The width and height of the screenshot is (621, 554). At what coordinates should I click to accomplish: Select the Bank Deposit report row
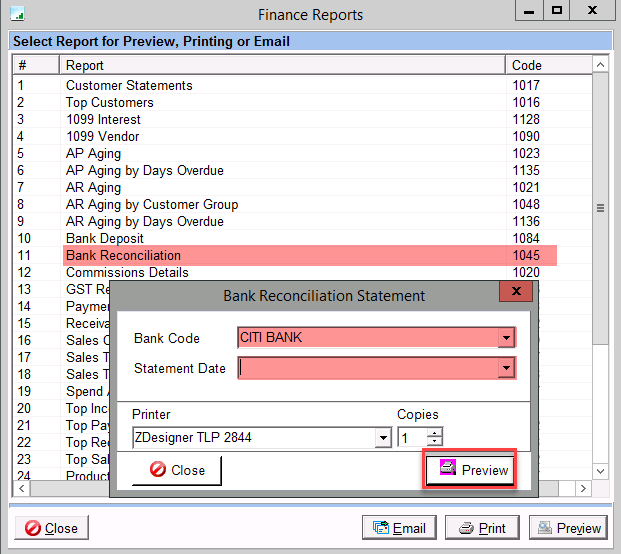[x=105, y=238]
